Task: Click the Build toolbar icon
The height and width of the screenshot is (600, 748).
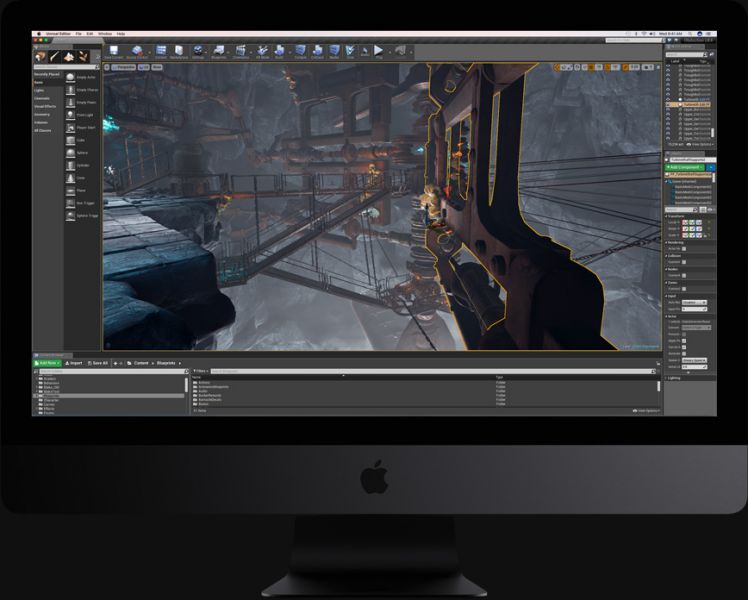Action: pyautogui.click(x=280, y=51)
